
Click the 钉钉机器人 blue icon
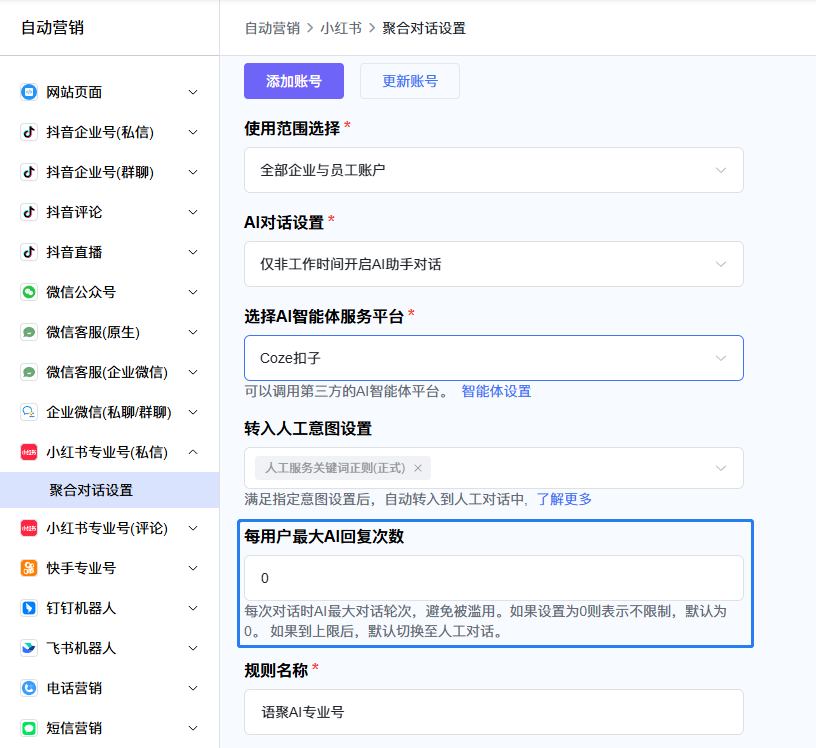point(29,608)
